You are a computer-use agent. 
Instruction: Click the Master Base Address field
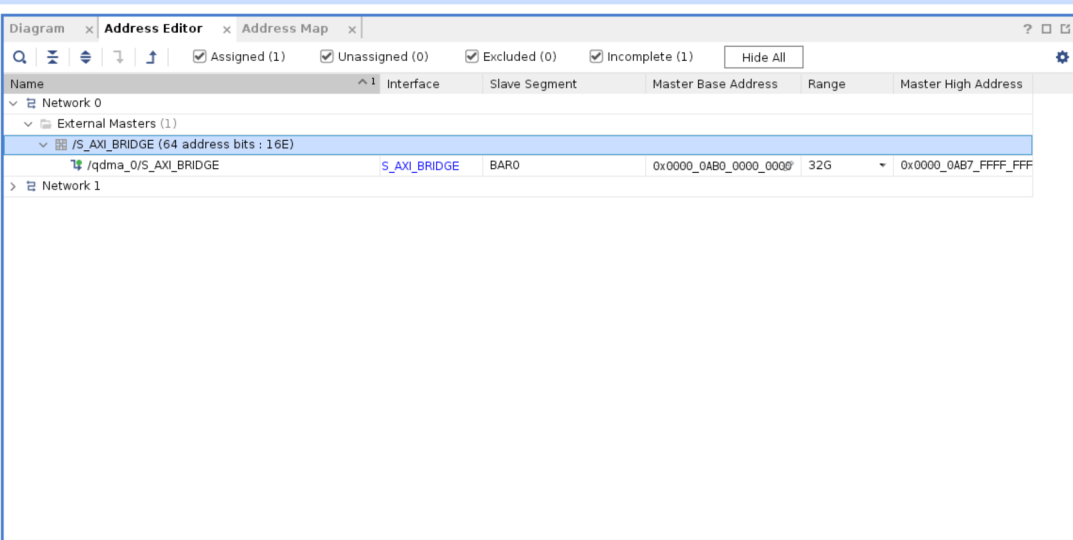(x=721, y=166)
